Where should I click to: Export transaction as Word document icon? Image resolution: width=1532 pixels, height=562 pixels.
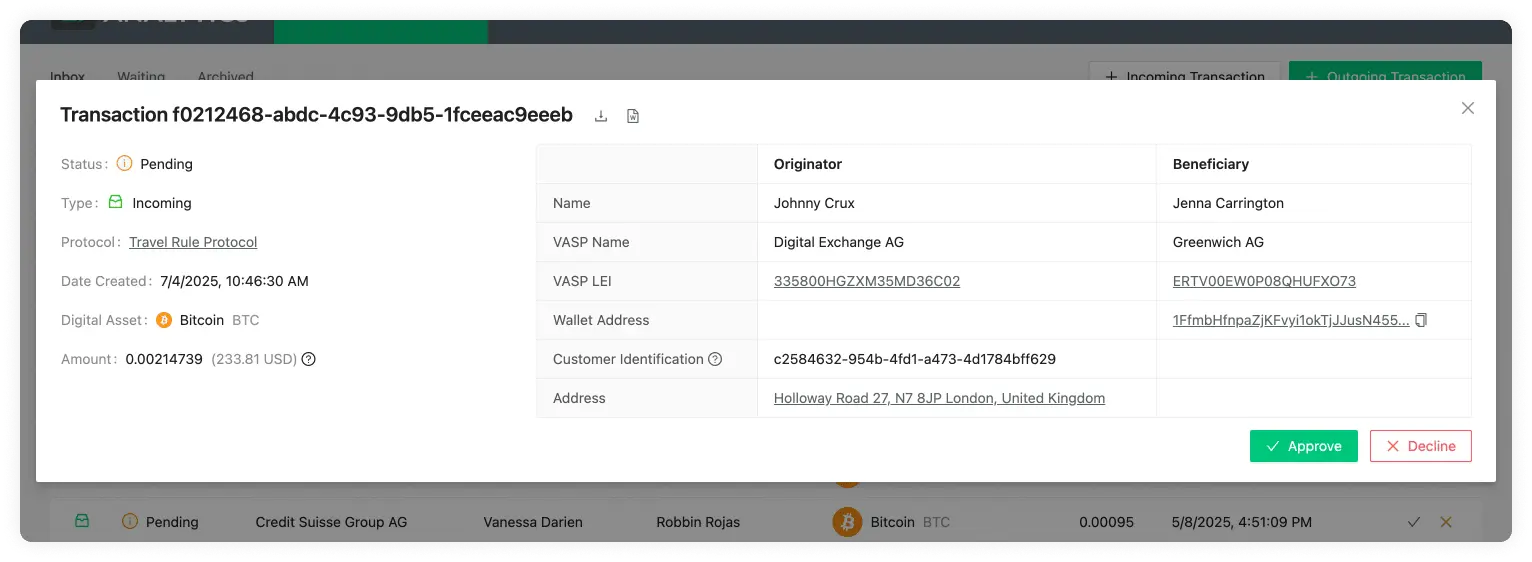(x=633, y=116)
